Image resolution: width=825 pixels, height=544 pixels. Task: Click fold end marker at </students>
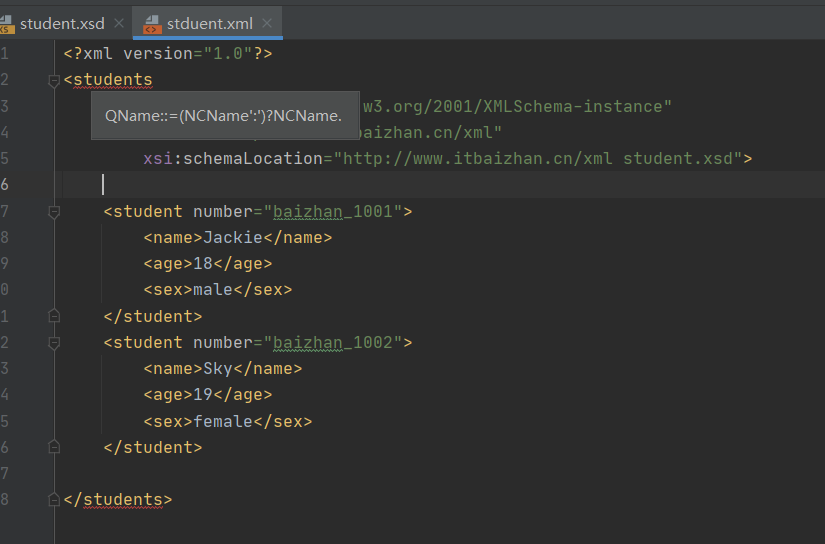54,499
